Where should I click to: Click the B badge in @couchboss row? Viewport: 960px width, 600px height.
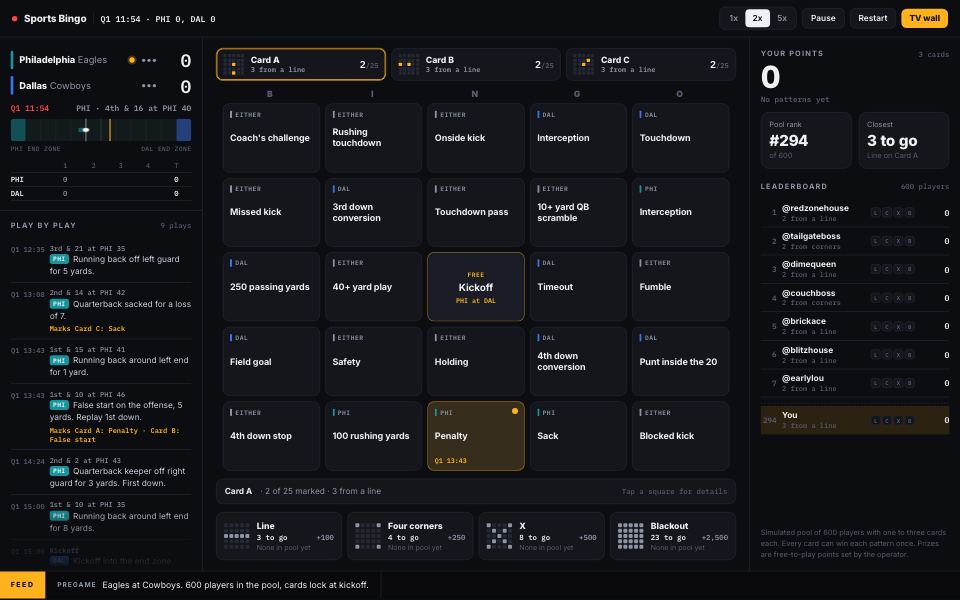point(910,298)
